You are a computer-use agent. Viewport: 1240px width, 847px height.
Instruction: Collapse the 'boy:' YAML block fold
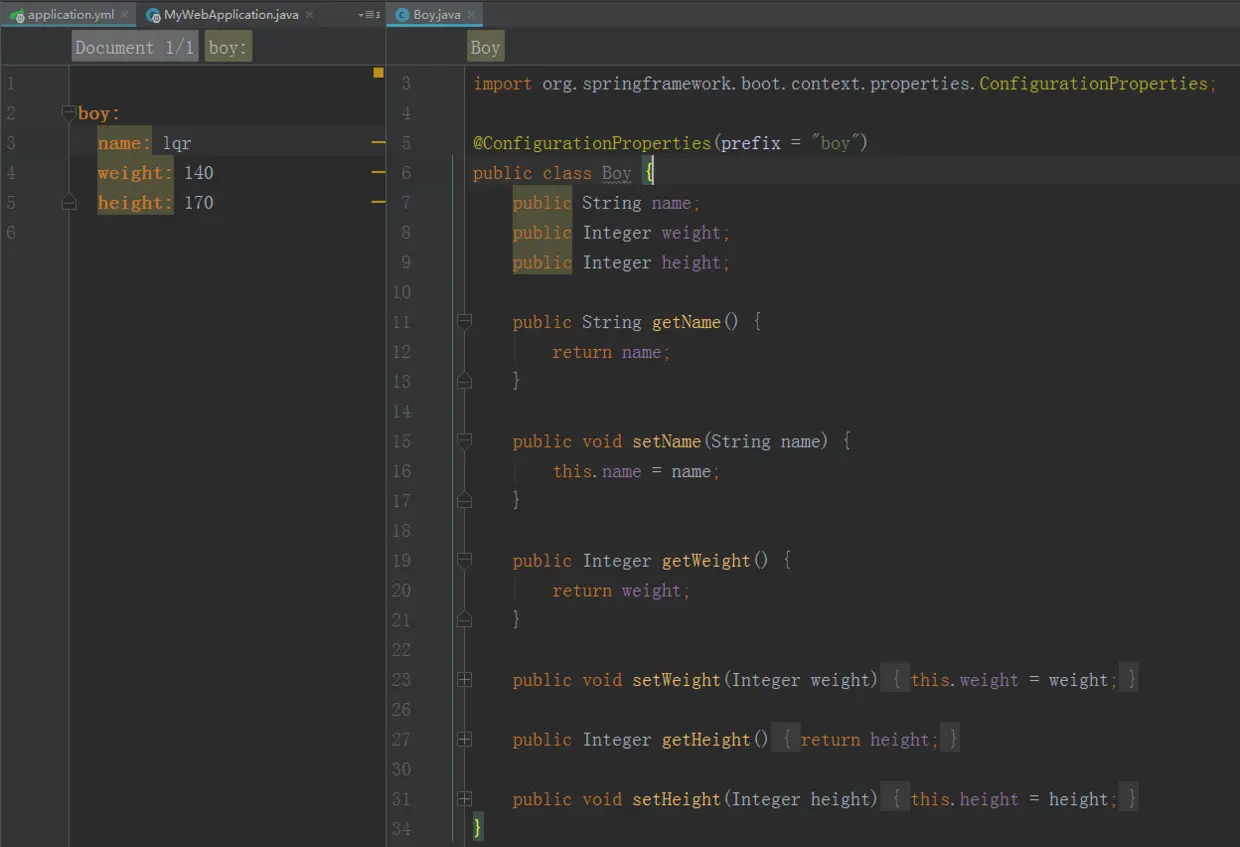click(69, 112)
